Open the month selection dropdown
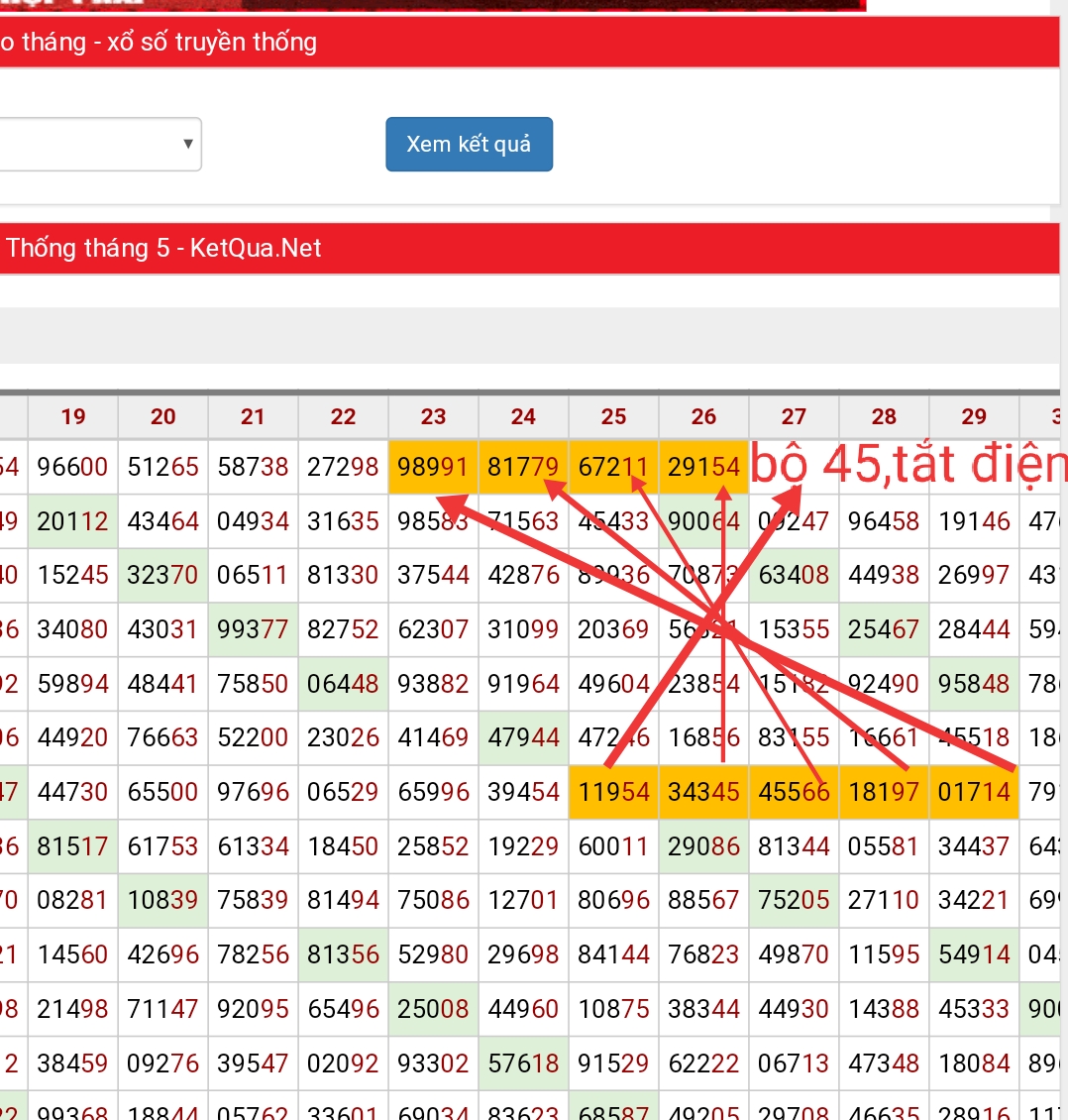Viewport: 1068px width, 1120px height. [99, 144]
